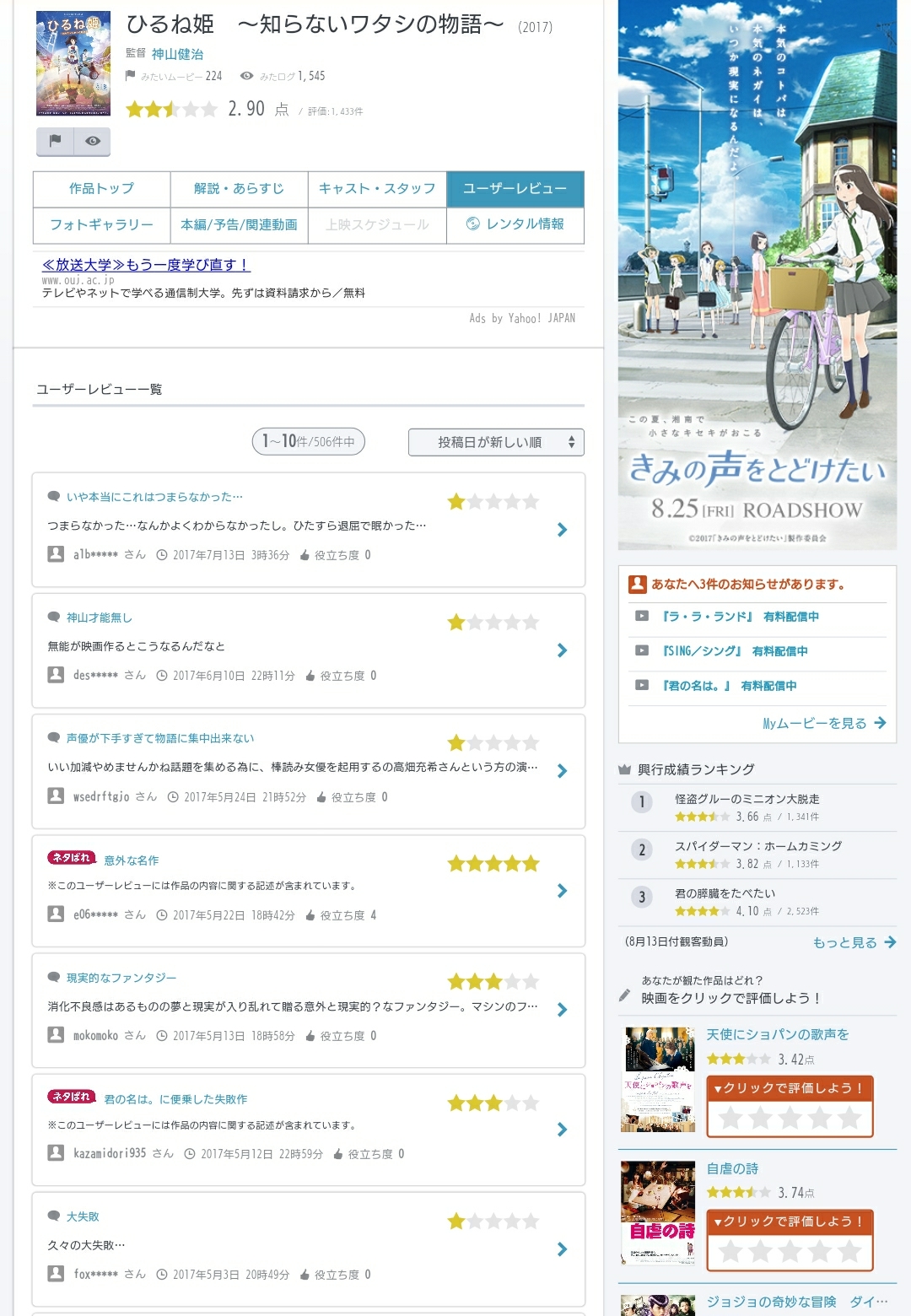Click avatar icon of user alb*****
This screenshot has width=911, height=1316.
56,554
